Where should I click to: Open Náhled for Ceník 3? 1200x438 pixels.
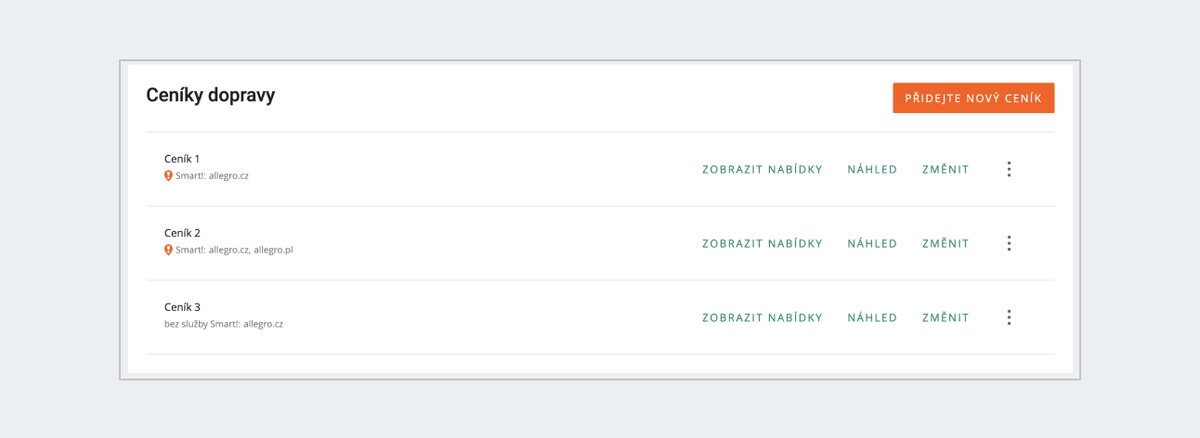click(872, 317)
